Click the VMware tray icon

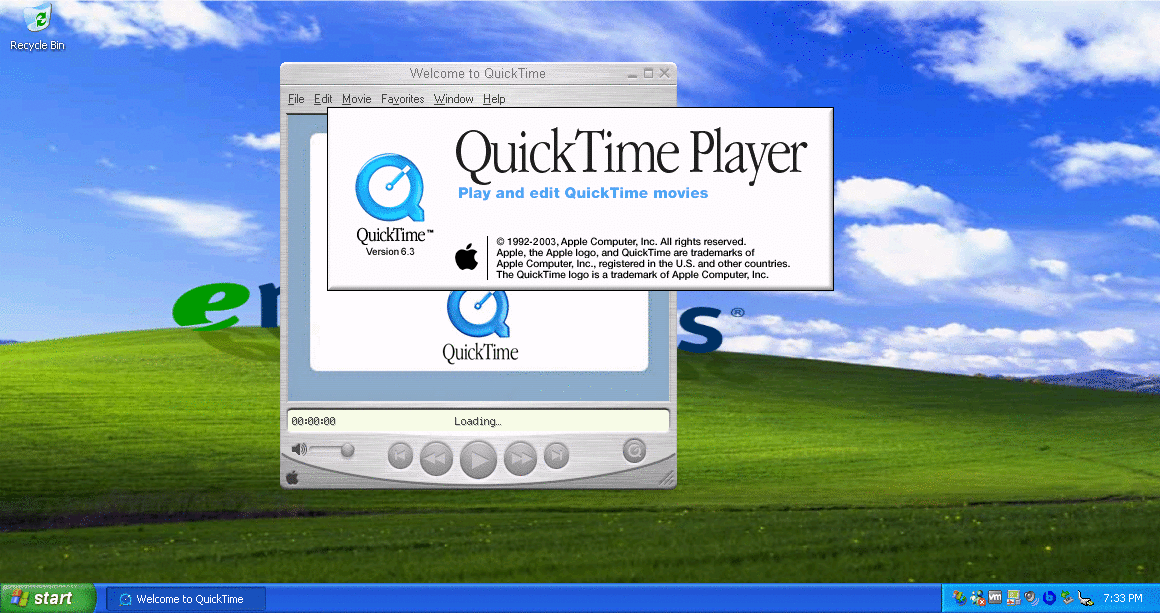click(x=995, y=598)
